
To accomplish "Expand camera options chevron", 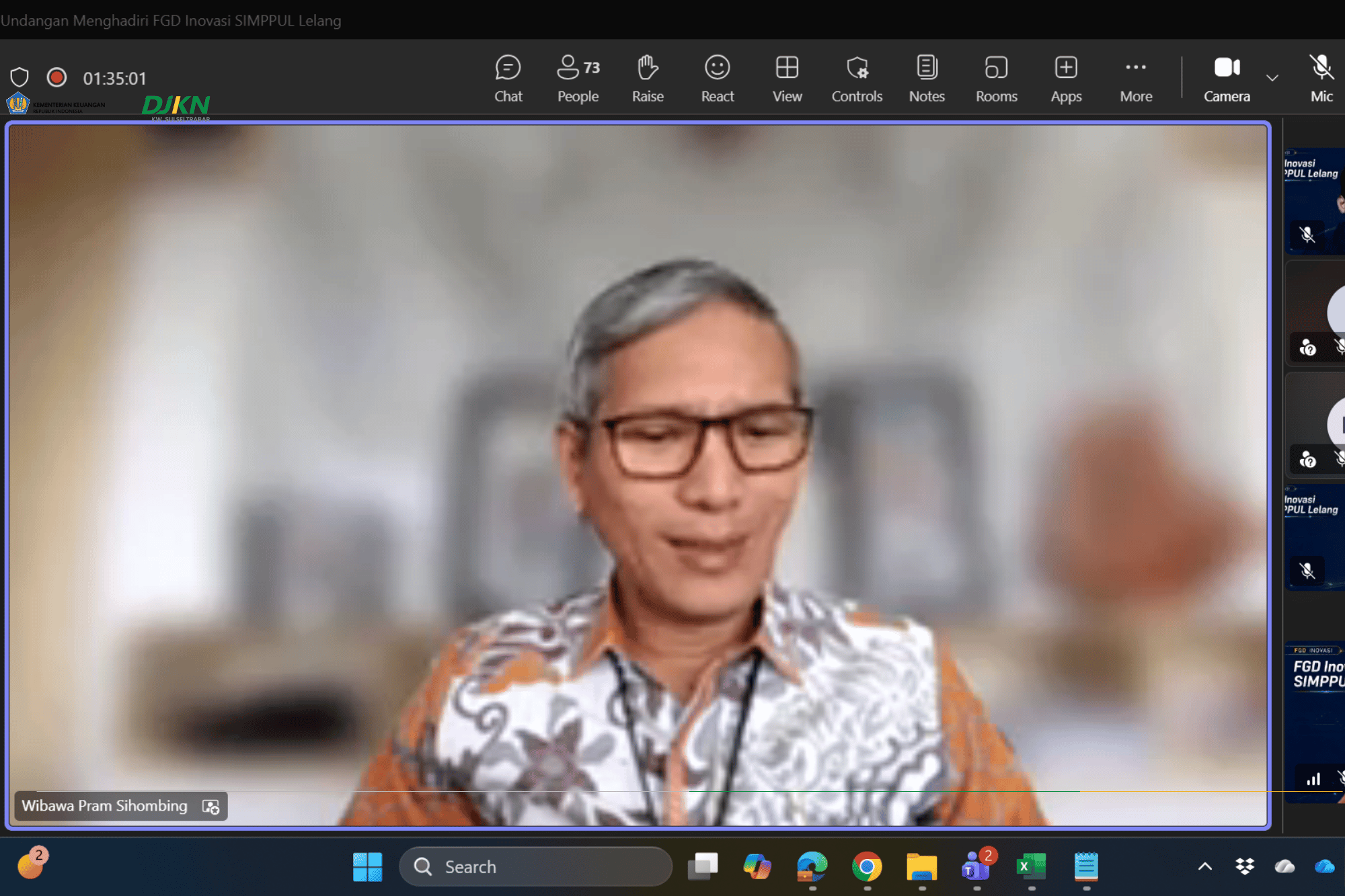I will pos(1272,78).
